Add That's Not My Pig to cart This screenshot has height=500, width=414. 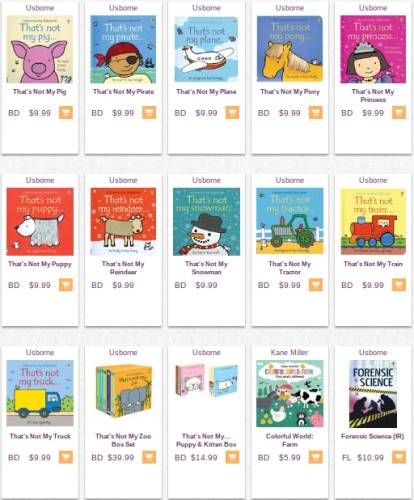66,113
